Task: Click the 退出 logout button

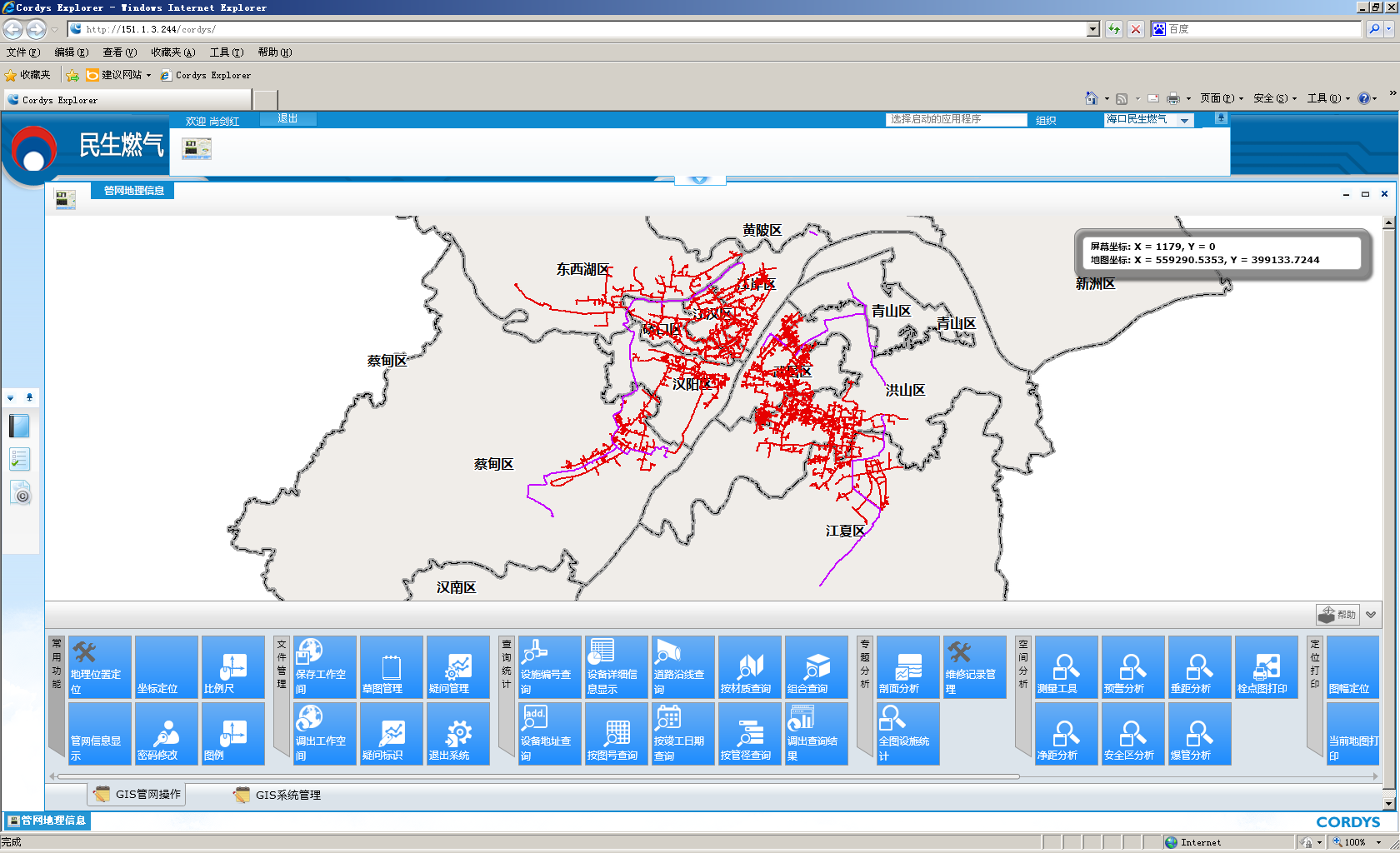Action: (287, 119)
